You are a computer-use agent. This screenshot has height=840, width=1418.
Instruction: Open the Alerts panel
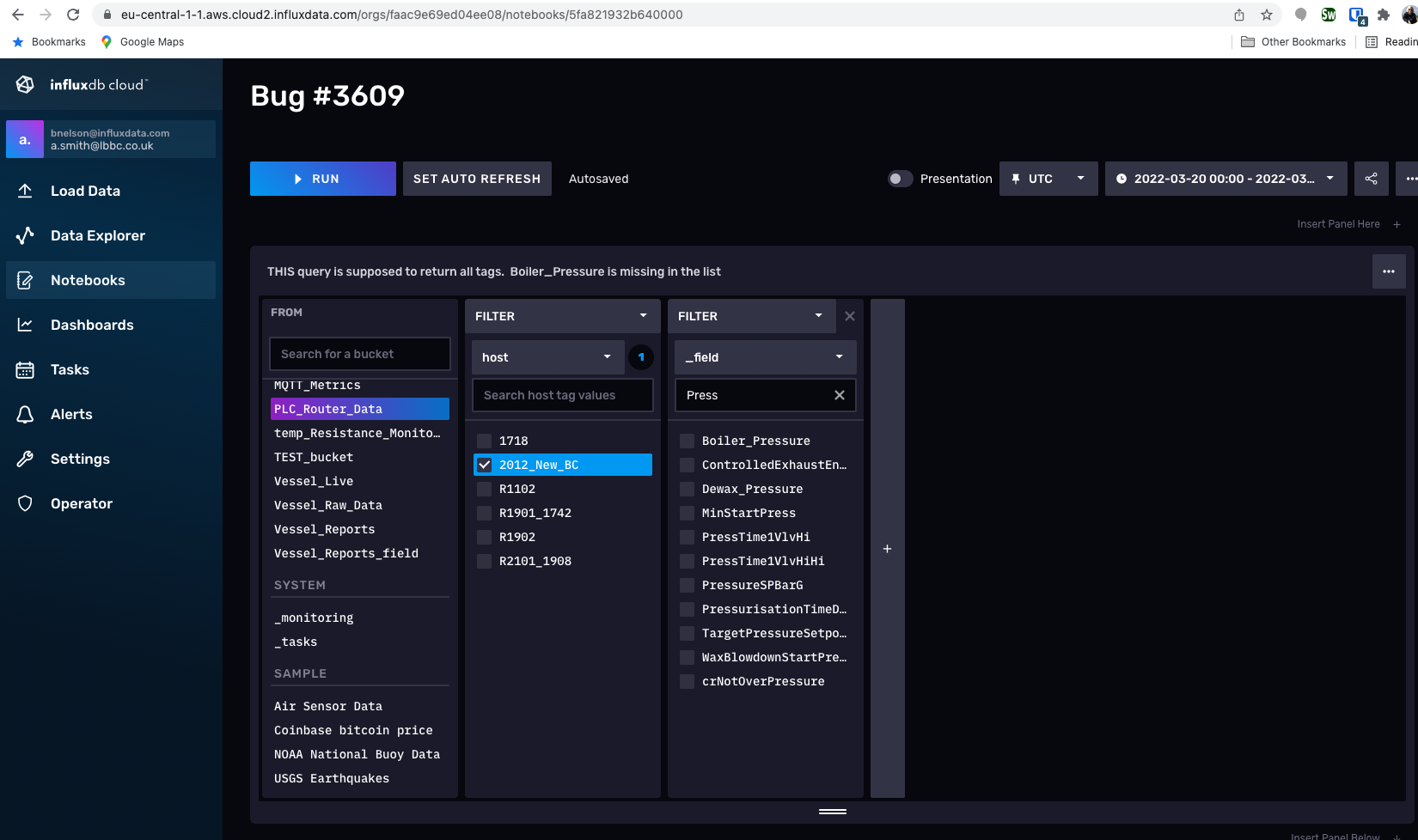70,414
